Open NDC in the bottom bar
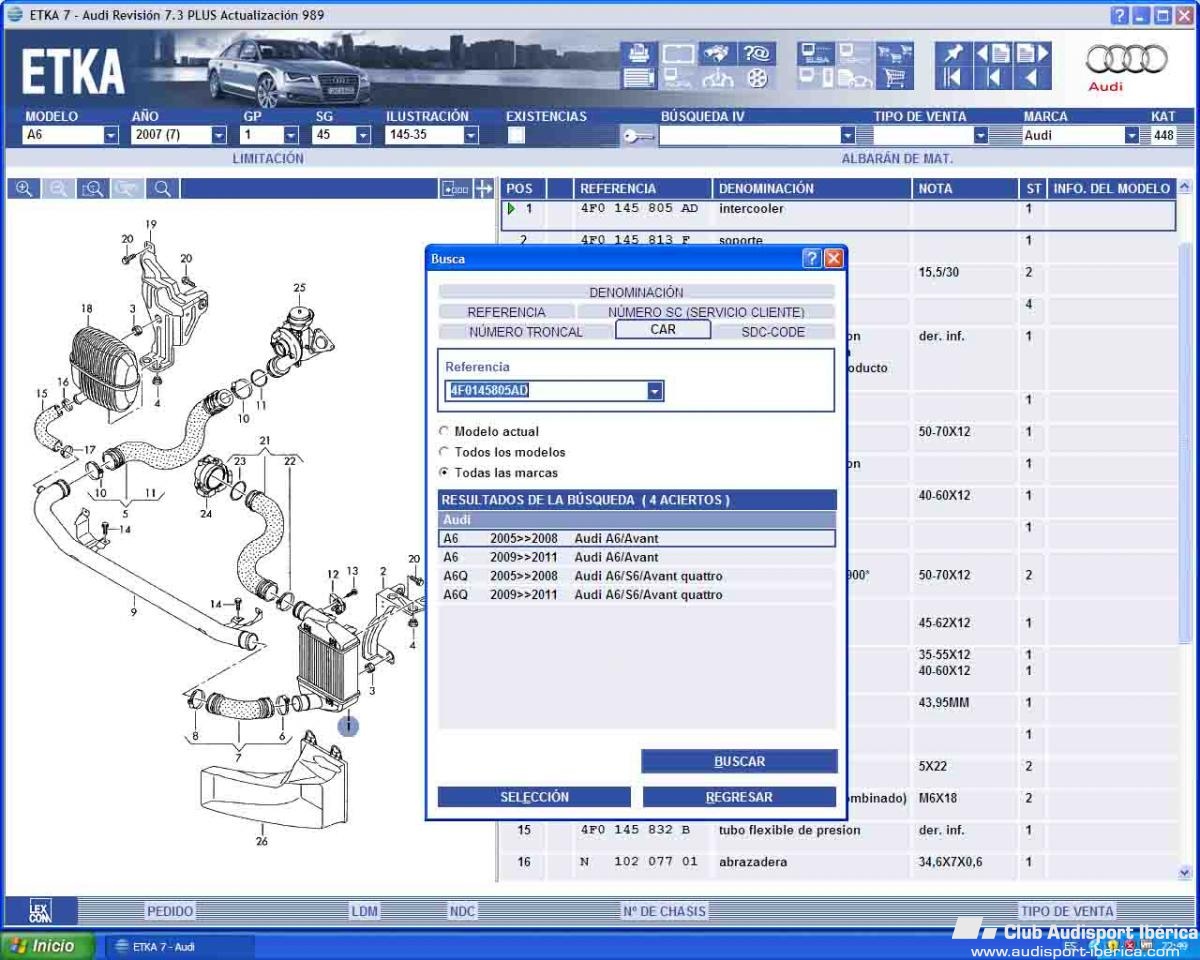This screenshot has width=1200, height=960. [x=462, y=911]
